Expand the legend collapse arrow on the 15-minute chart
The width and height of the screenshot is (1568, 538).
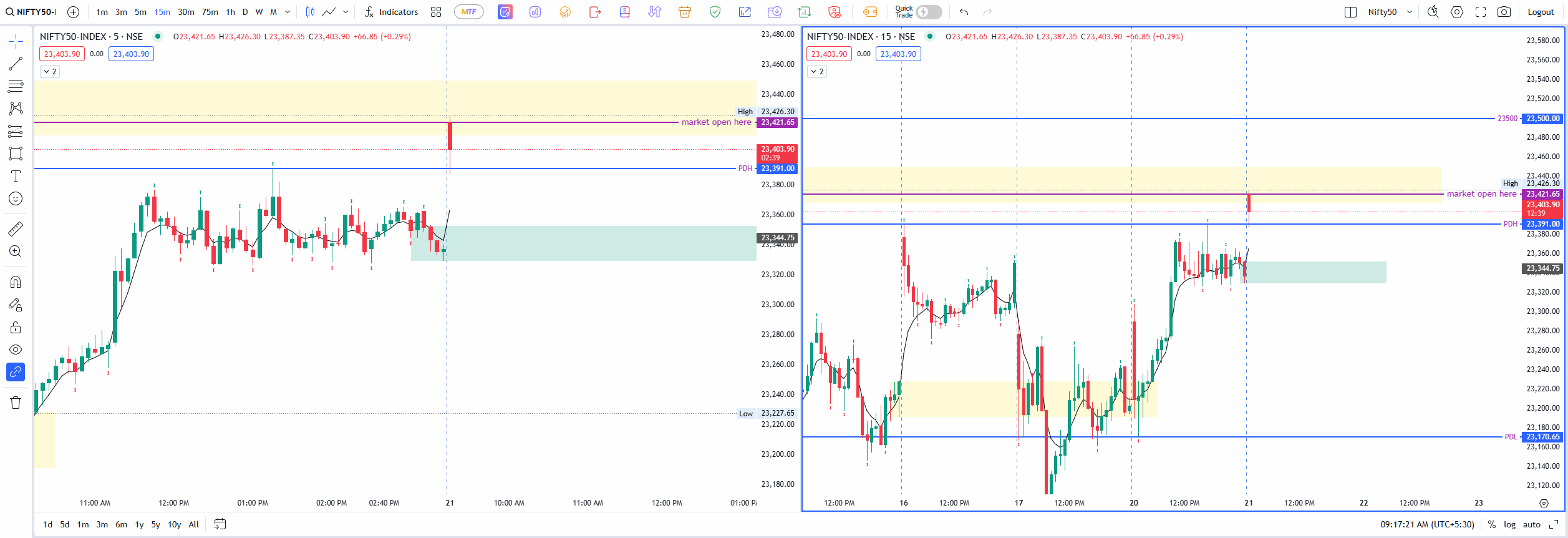pos(817,72)
